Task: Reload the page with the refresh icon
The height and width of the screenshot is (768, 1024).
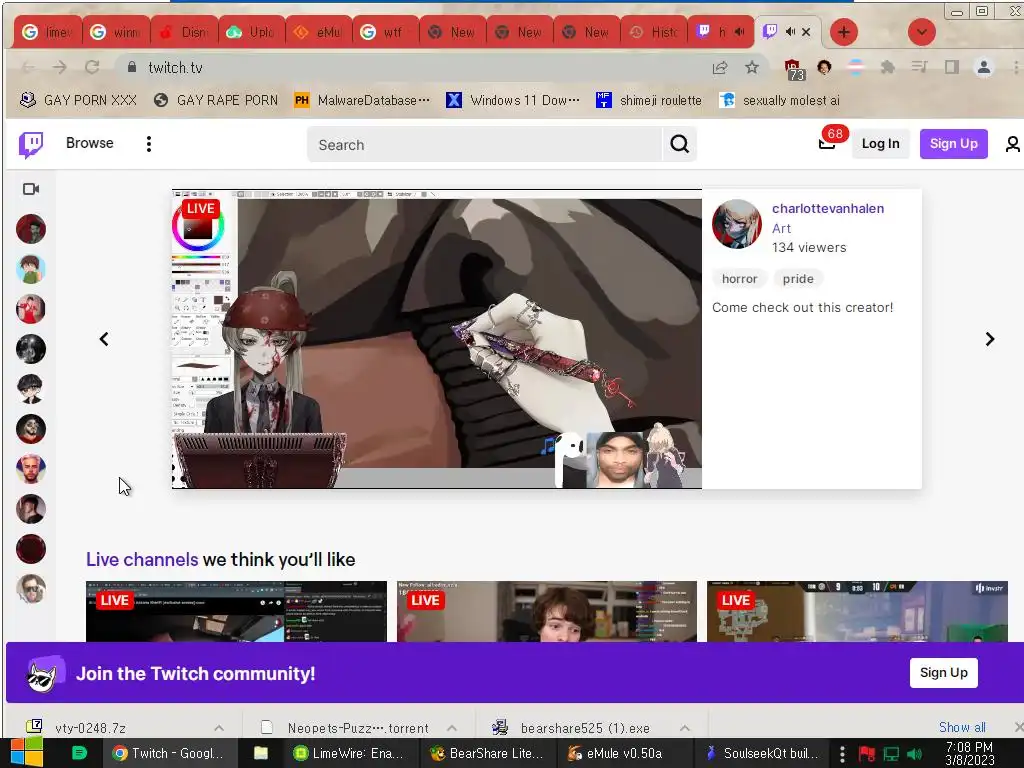Action: [92, 67]
